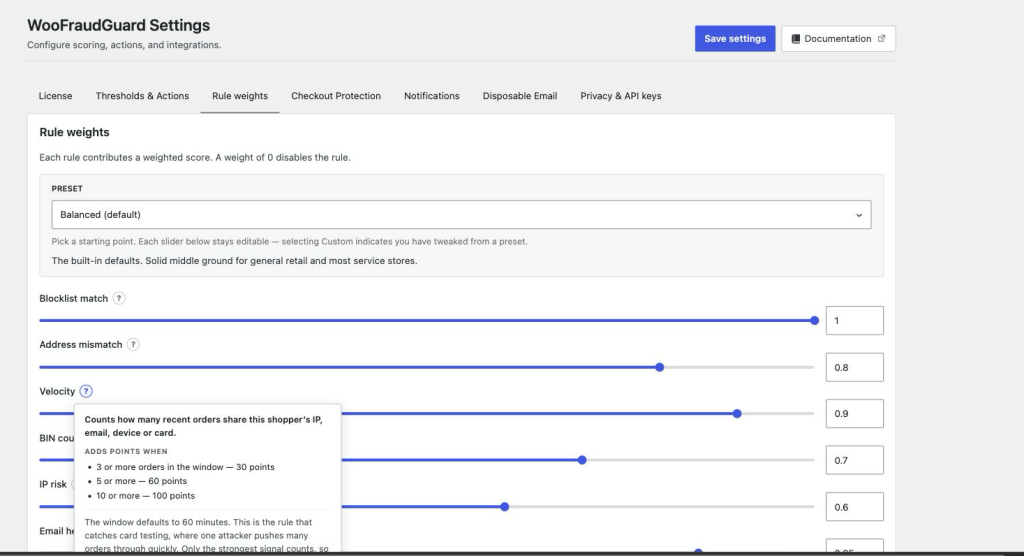Click the 'IP risk' label
The height and width of the screenshot is (556, 1024).
(x=53, y=484)
